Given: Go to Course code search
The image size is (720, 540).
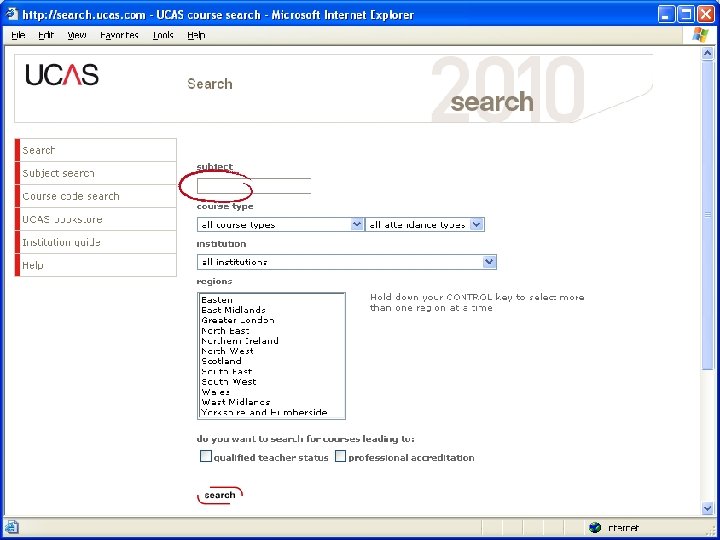Looking at the screenshot, I should coord(96,196).
